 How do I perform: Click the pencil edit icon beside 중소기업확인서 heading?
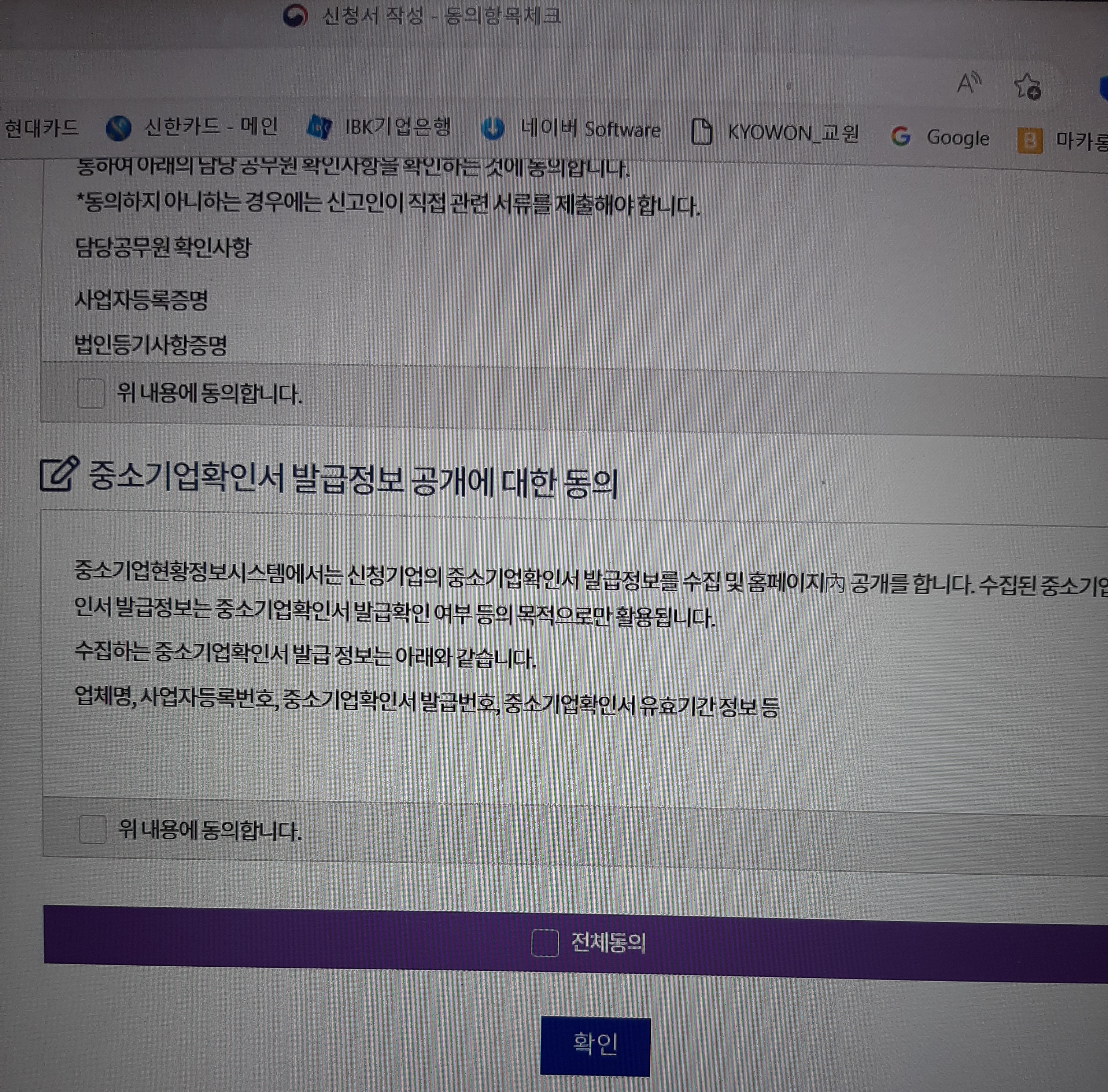pos(59,474)
